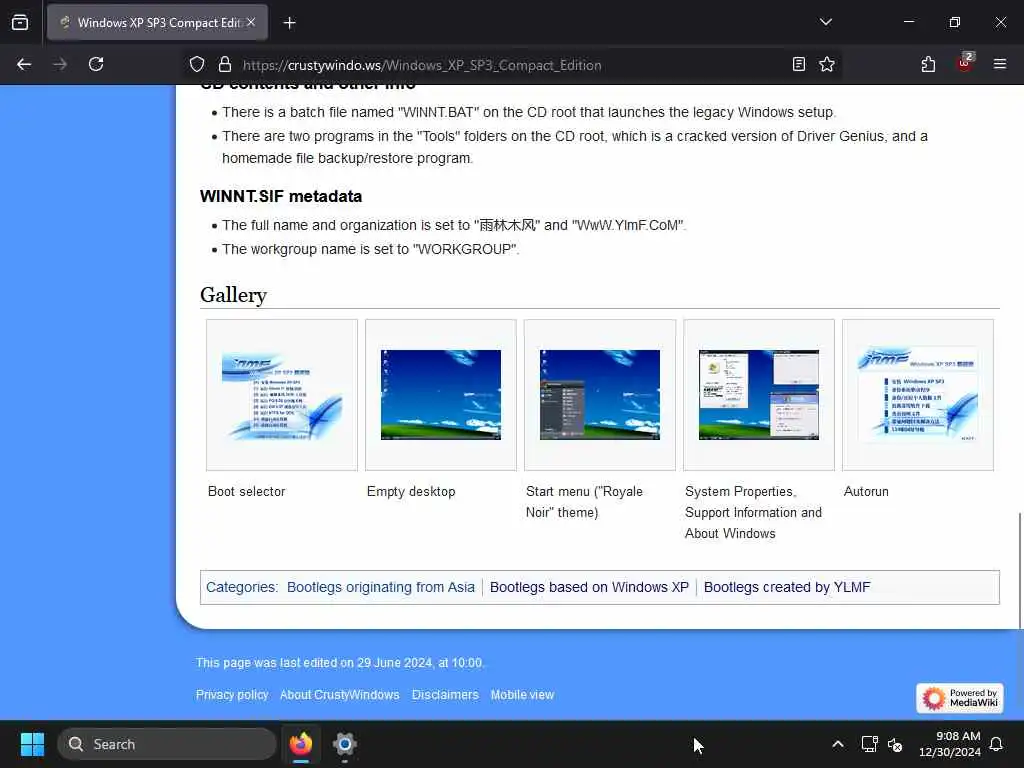Click the 'Empty desktop' caption
1024x768 pixels.
[x=411, y=492]
